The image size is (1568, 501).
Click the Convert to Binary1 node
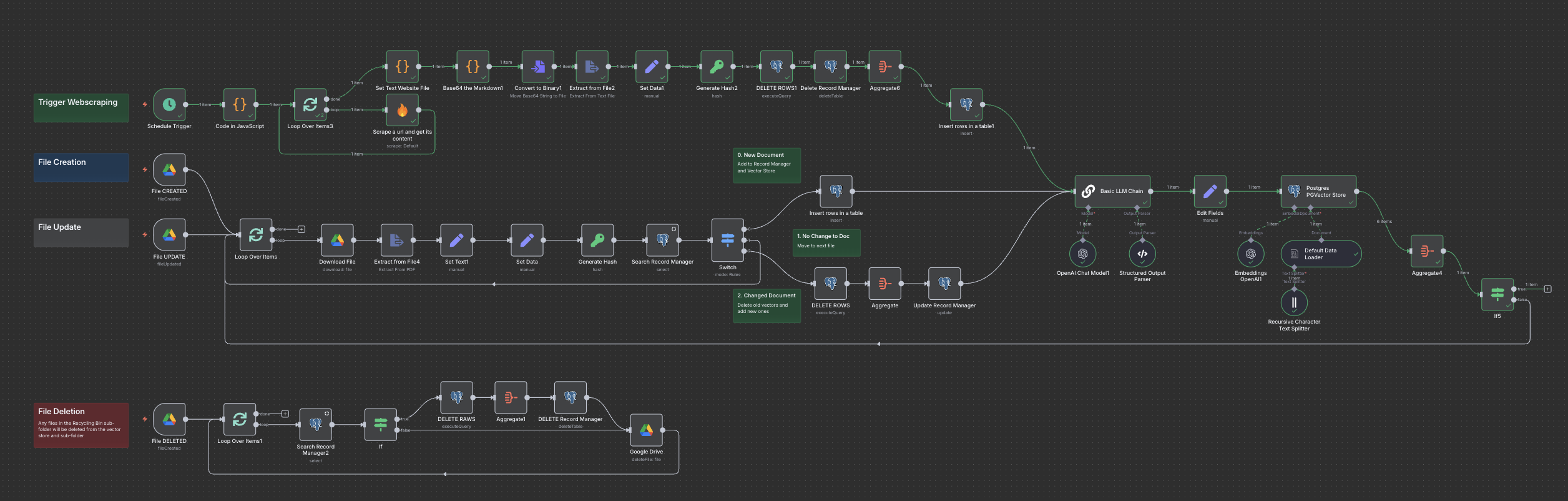point(537,66)
